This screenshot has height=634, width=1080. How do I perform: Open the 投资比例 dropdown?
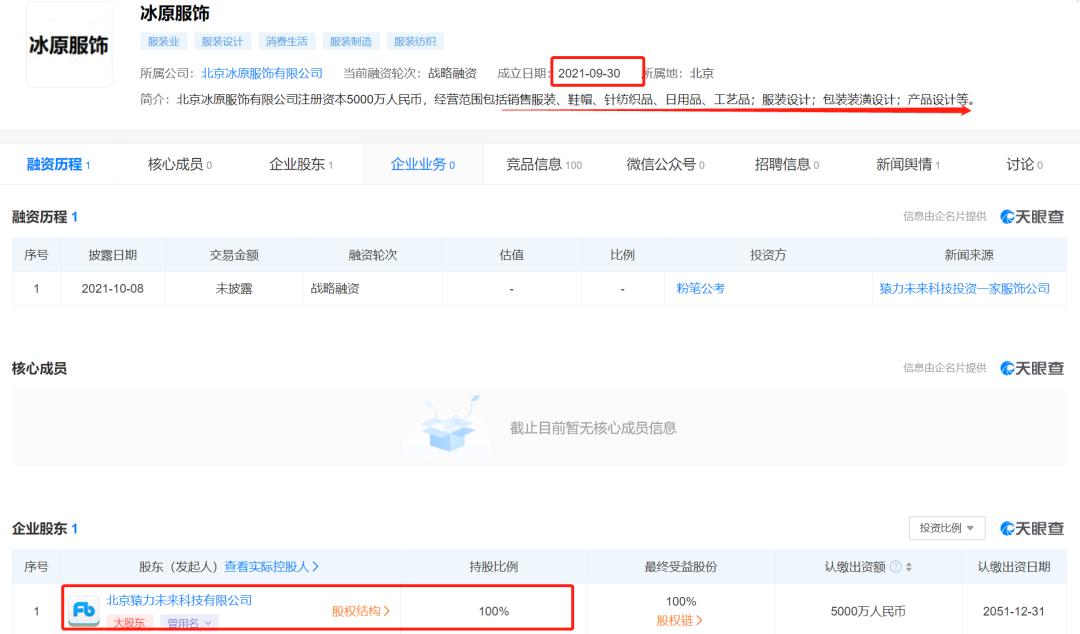click(x=946, y=528)
